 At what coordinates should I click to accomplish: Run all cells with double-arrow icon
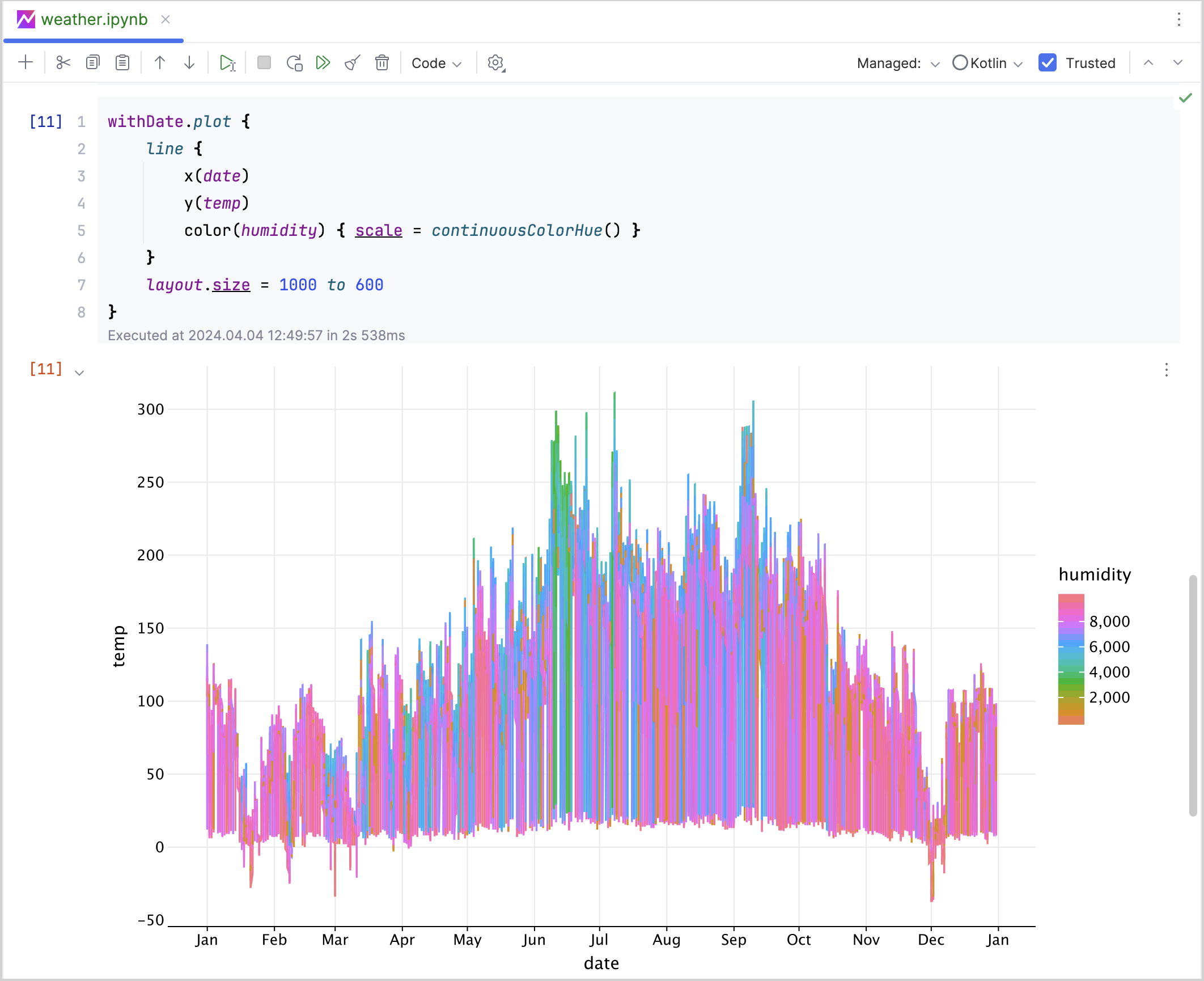click(x=323, y=63)
